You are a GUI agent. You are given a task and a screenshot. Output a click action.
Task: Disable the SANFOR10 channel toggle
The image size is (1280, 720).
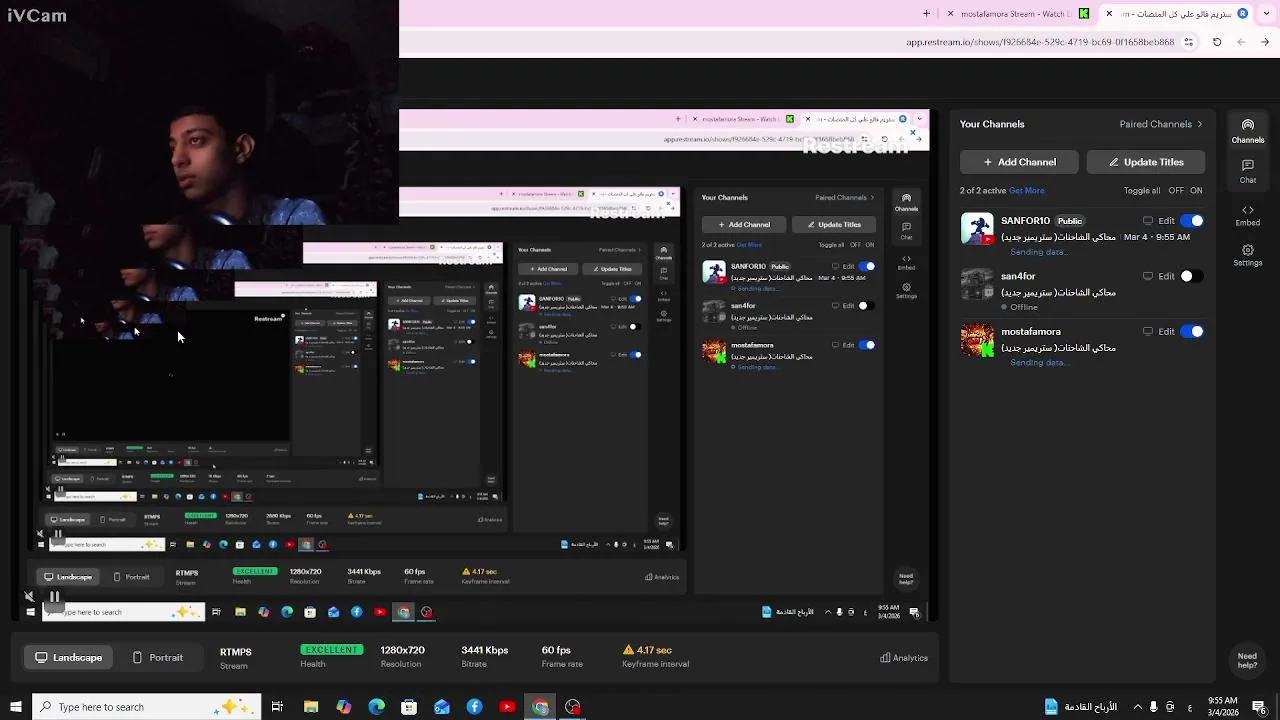[x=1192, y=221]
